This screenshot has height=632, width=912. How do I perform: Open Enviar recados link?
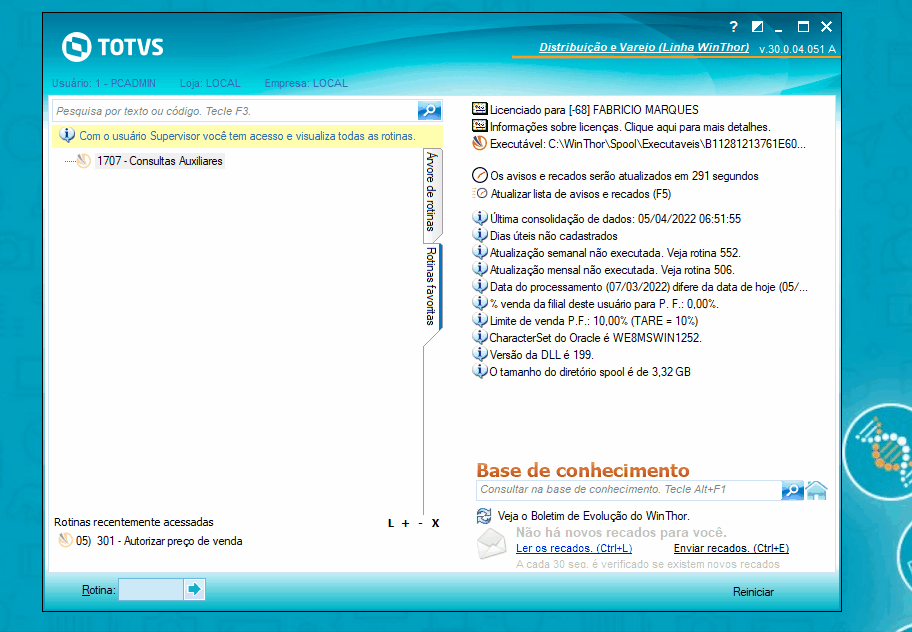tap(731, 548)
